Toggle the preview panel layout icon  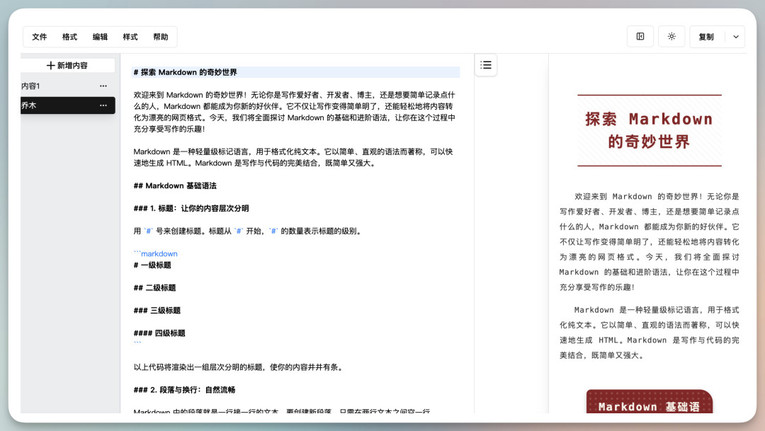640,37
